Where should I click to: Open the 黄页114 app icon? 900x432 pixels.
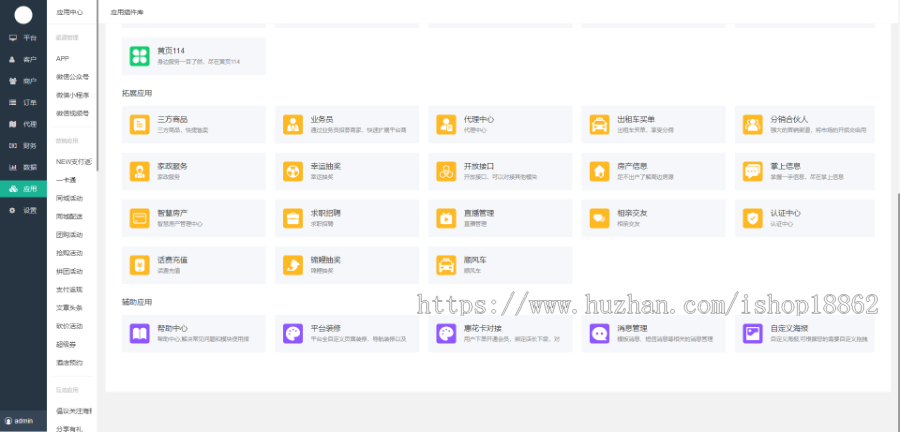coord(139,56)
